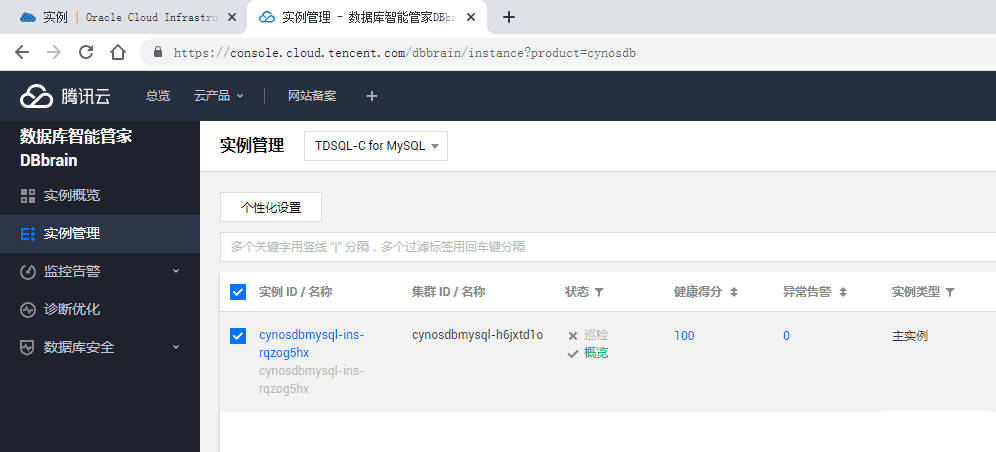Click the 巡检 cross status icon
This screenshot has height=452, width=996.
point(572,336)
